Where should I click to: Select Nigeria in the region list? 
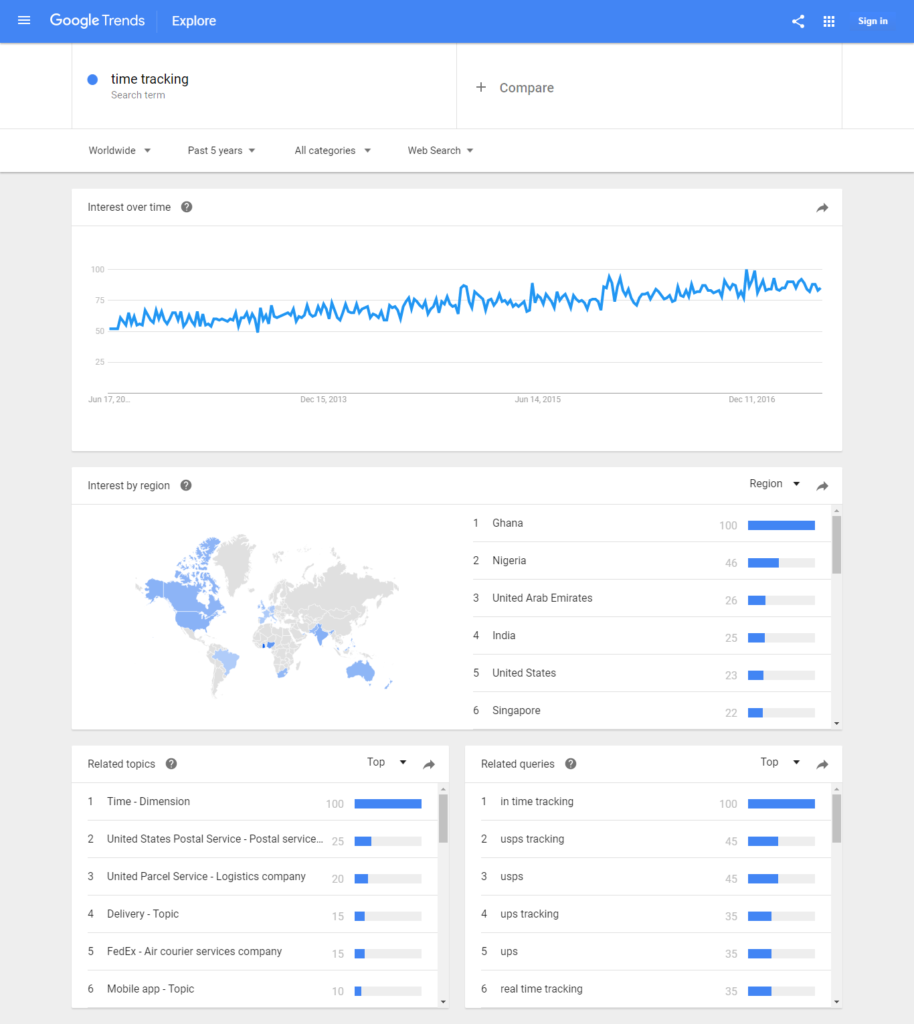652,561
